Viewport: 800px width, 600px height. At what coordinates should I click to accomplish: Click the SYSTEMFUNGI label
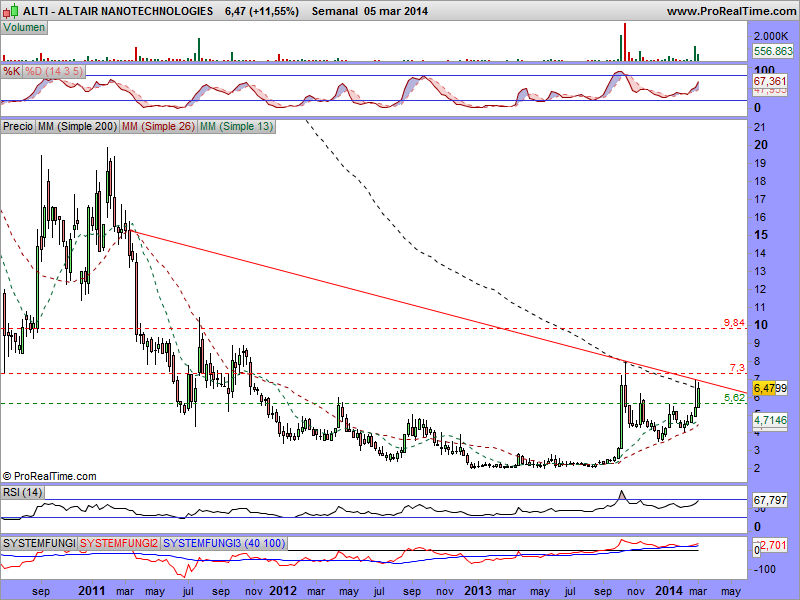pos(39,543)
